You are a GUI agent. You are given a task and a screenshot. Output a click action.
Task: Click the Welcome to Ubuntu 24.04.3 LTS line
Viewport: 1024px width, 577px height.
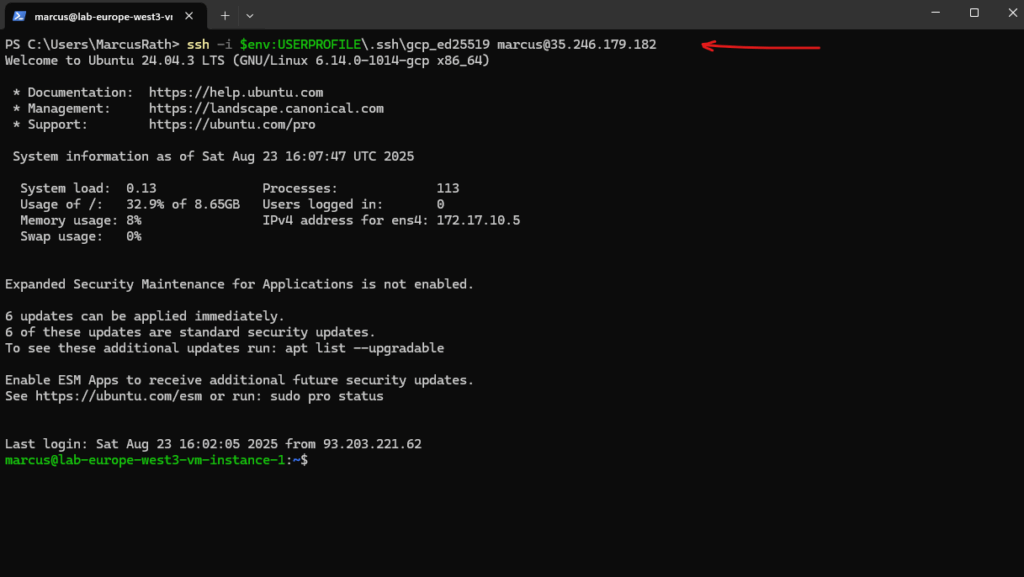click(247, 61)
